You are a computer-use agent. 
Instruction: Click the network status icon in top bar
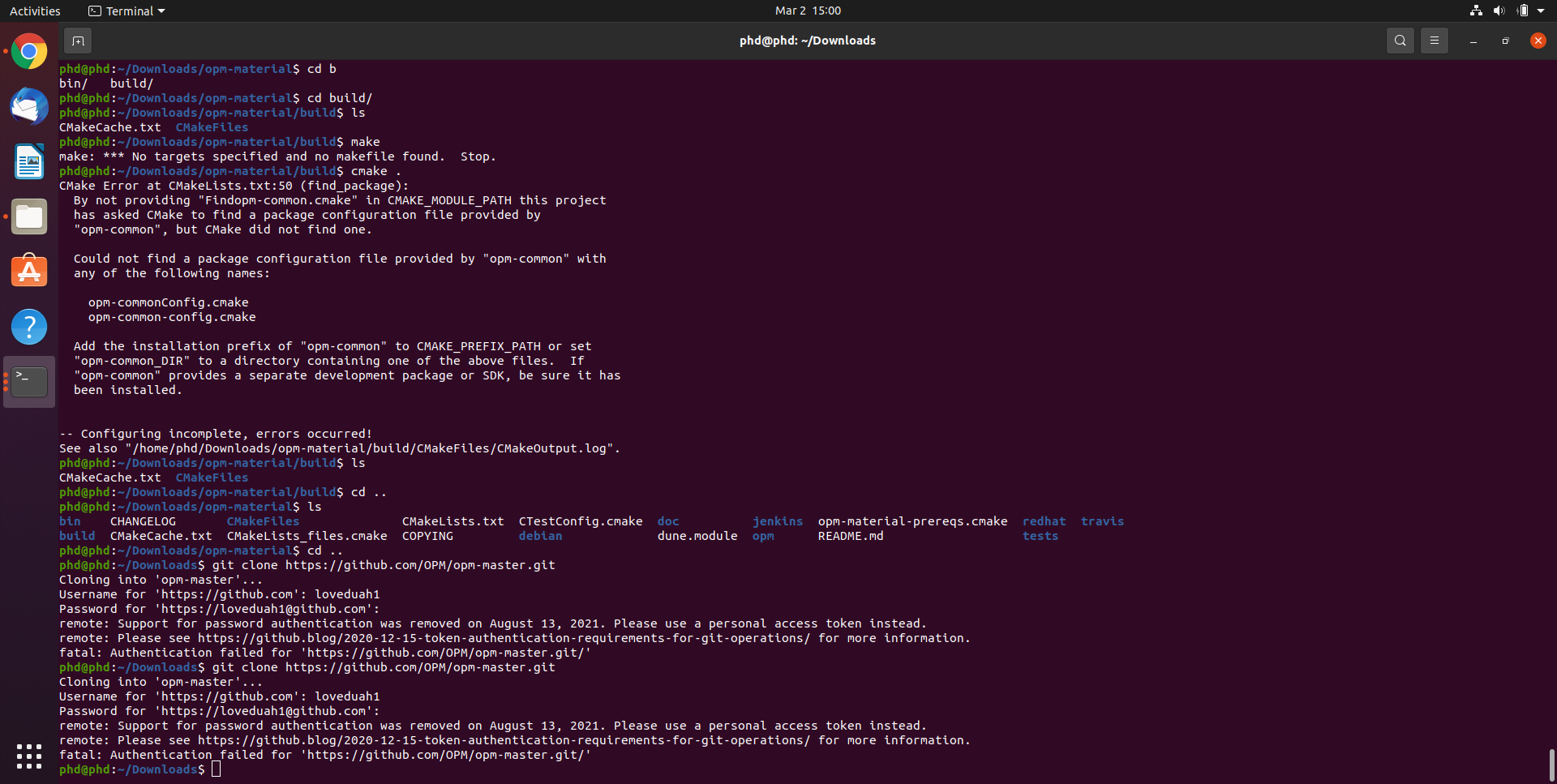[x=1475, y=11]
